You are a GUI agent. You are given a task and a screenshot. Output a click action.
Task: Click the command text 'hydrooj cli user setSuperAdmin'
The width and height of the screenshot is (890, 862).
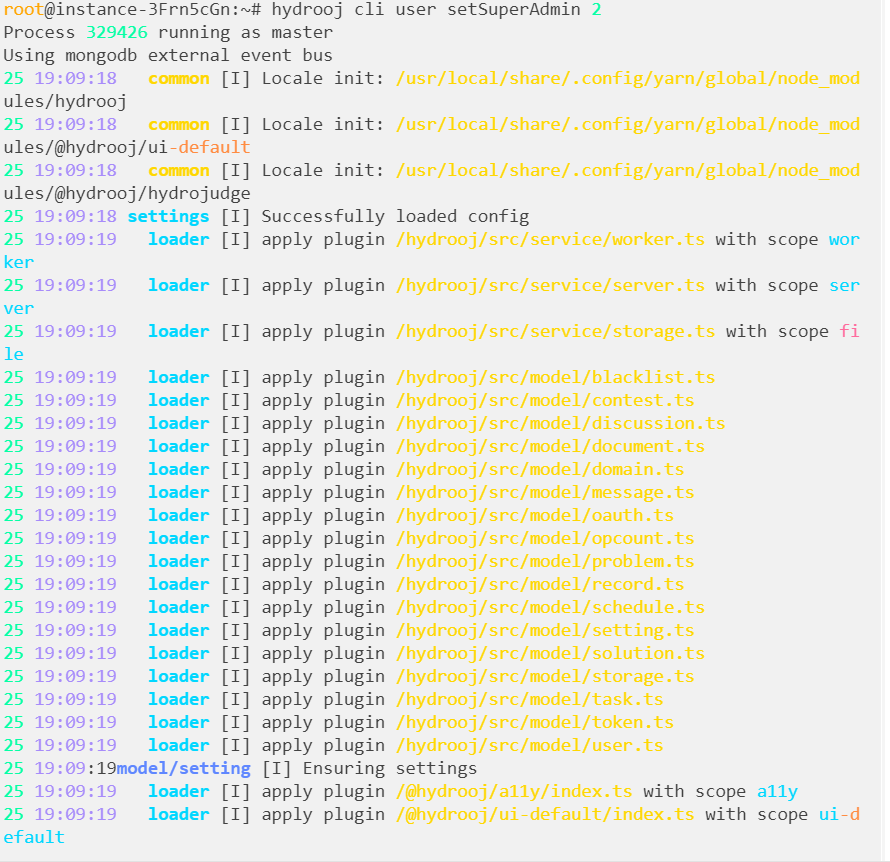pos(426,10)
